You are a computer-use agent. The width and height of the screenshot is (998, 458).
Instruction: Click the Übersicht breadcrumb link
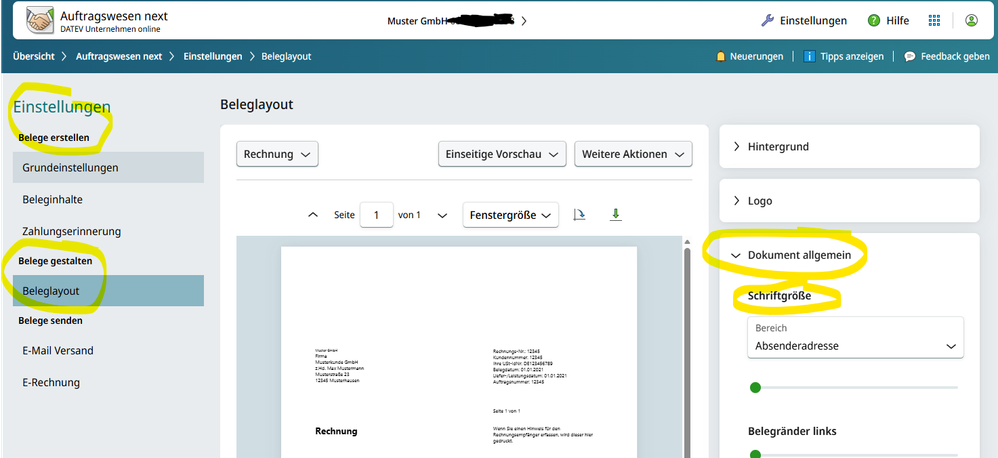34,57
